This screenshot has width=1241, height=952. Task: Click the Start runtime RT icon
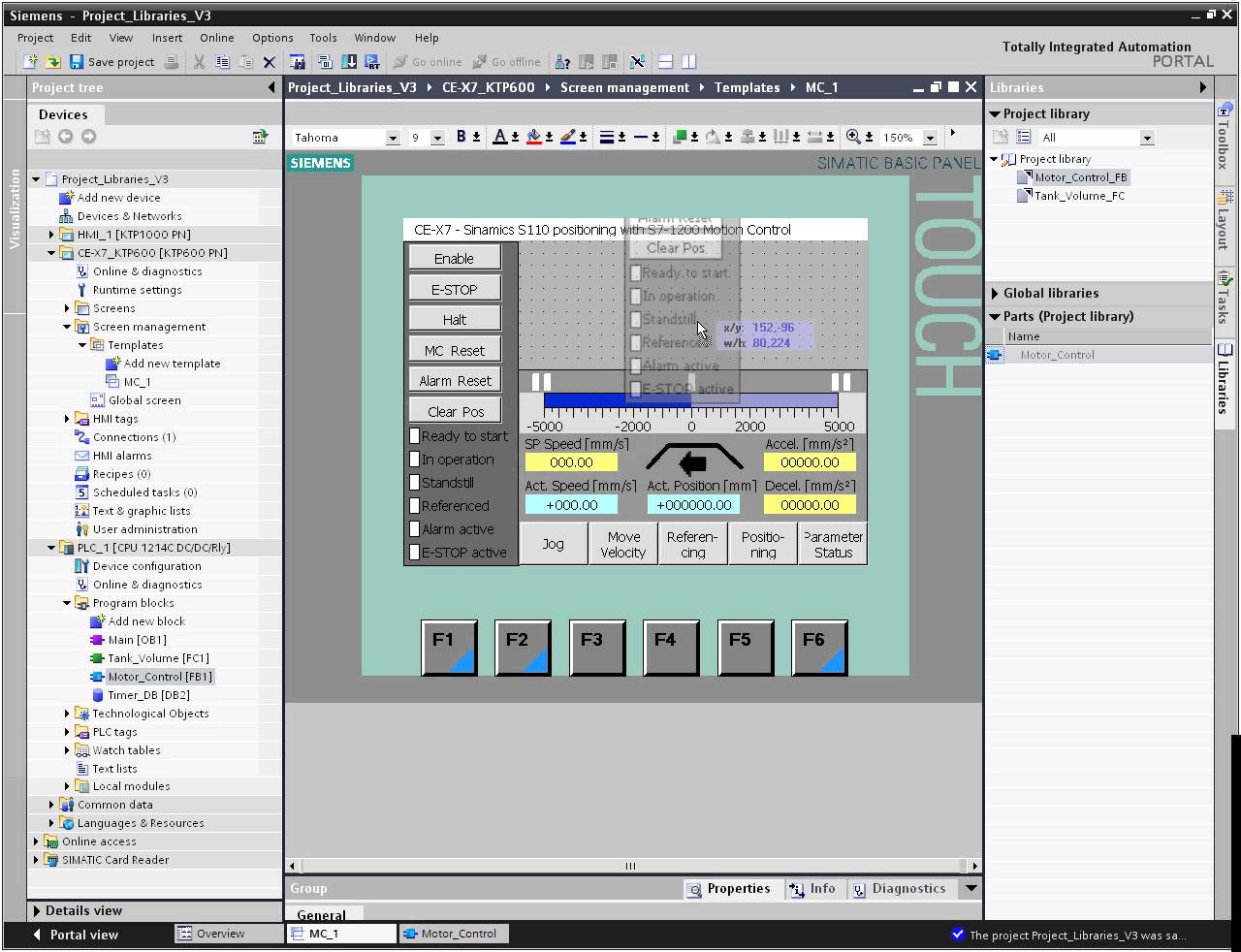point(372,62)
